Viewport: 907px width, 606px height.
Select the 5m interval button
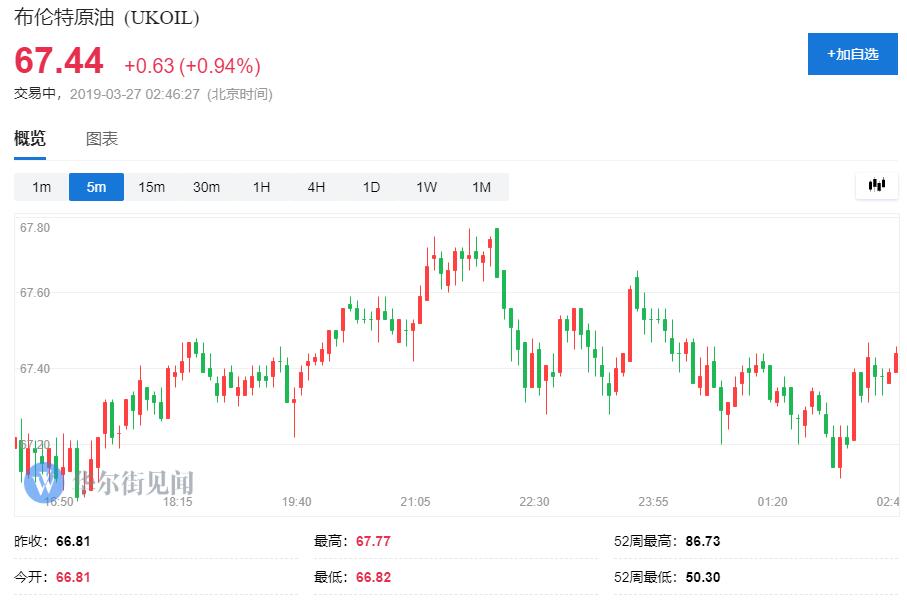coord(96,187)
